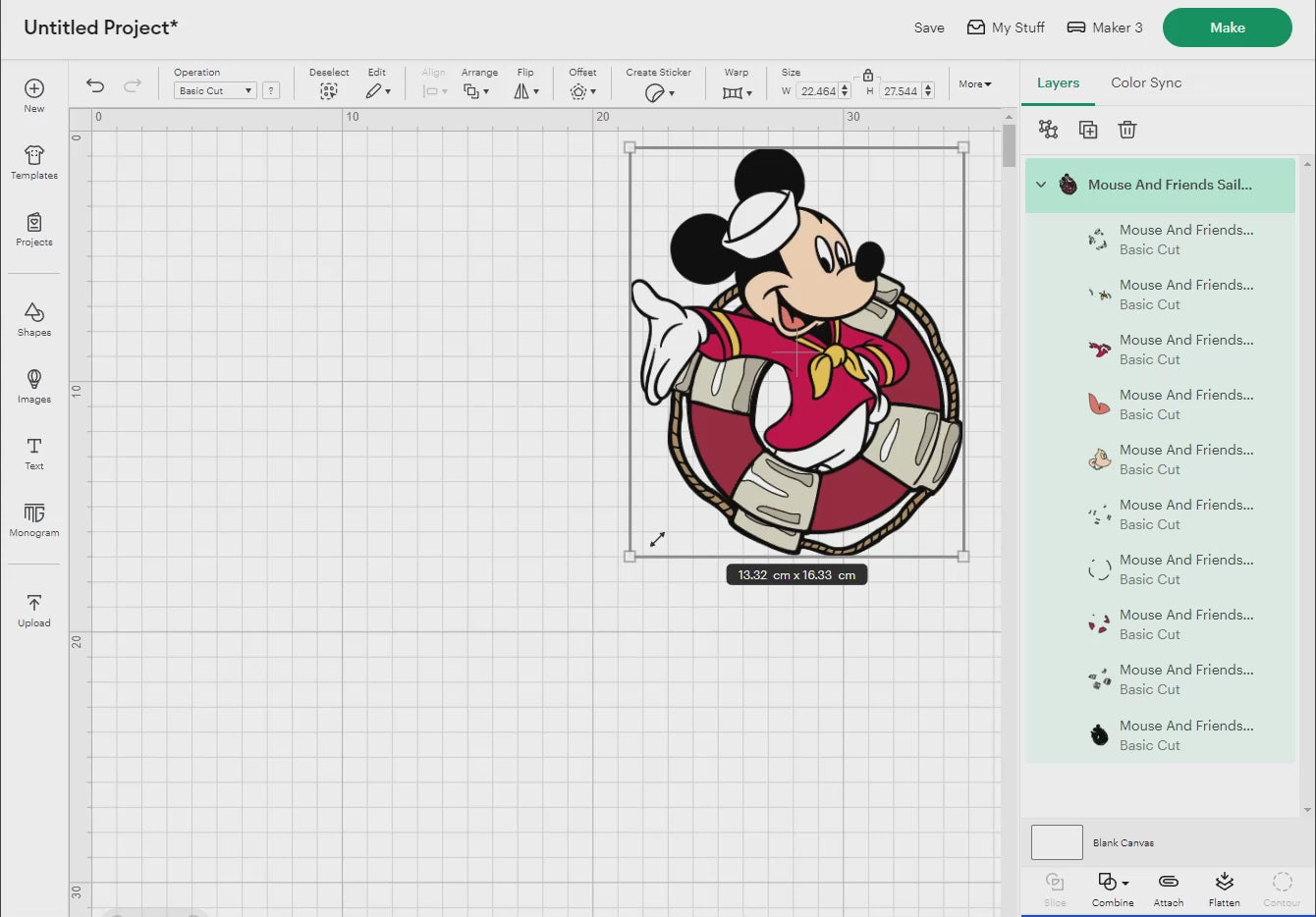Screen dimensions: 1316x917
Task: Switch to the Color Sync tab
Action: [x=1146, y=83]
